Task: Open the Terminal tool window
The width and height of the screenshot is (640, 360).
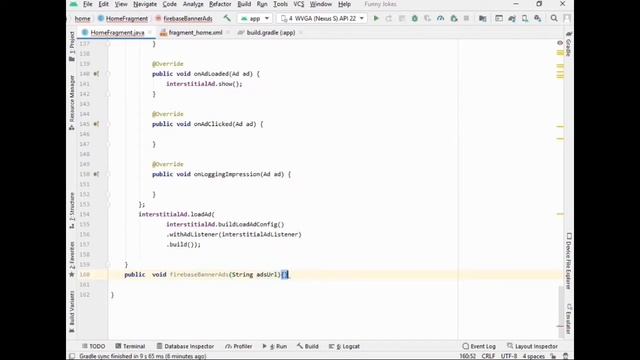Action: 130,346
